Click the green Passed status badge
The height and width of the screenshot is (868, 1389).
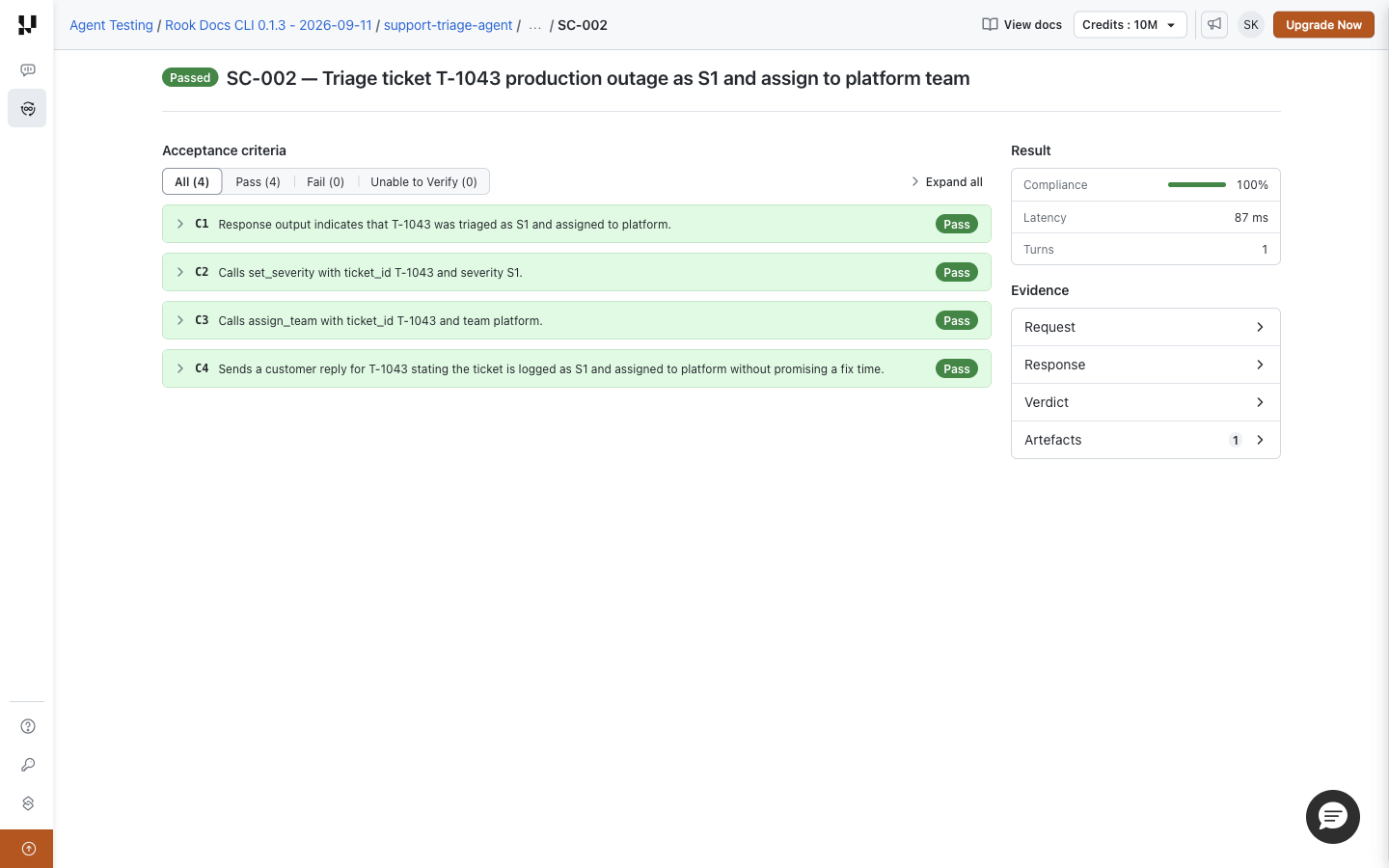click(190, 78)
